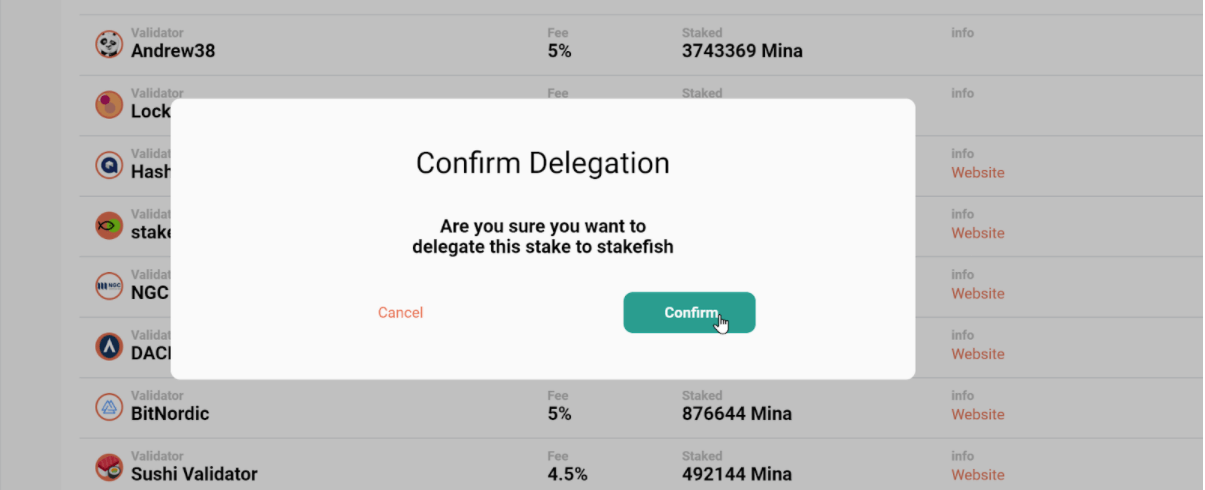
Task: Open the Website link in the Hash row
Action: (x=977, y=173)
